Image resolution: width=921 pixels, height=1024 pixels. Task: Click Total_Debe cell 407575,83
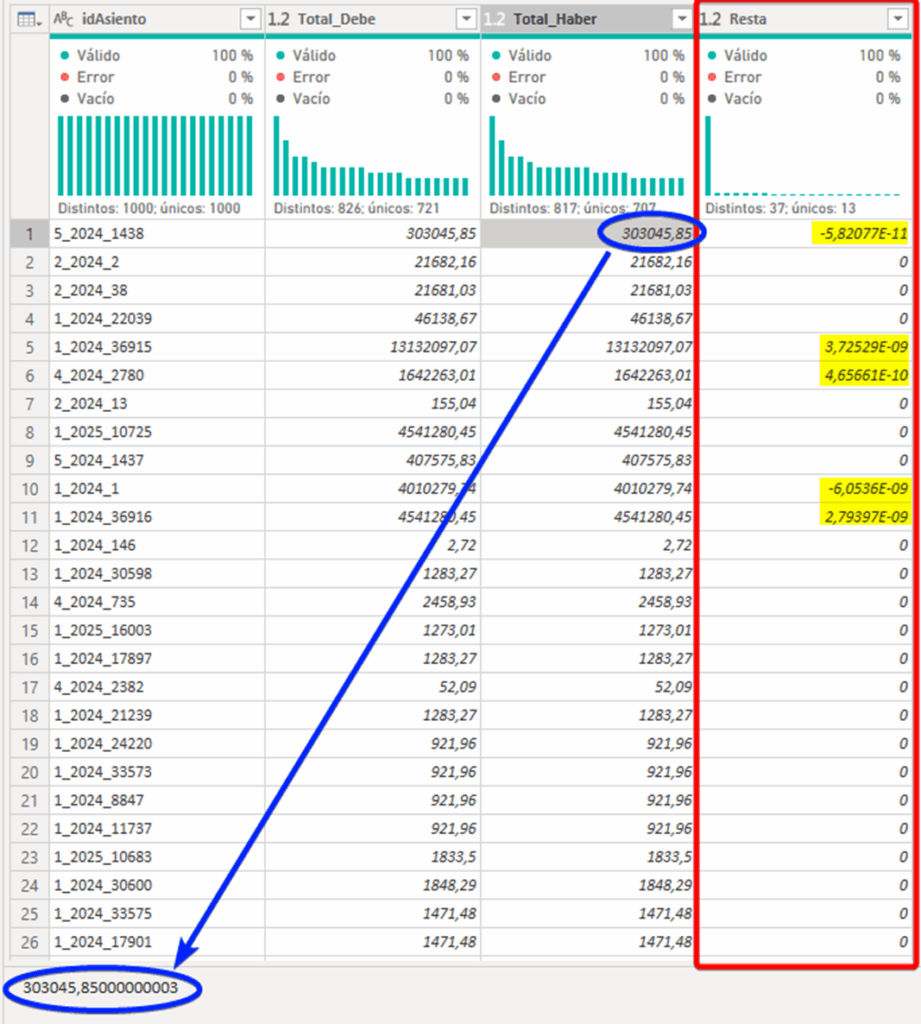click(x=372, y=460)
